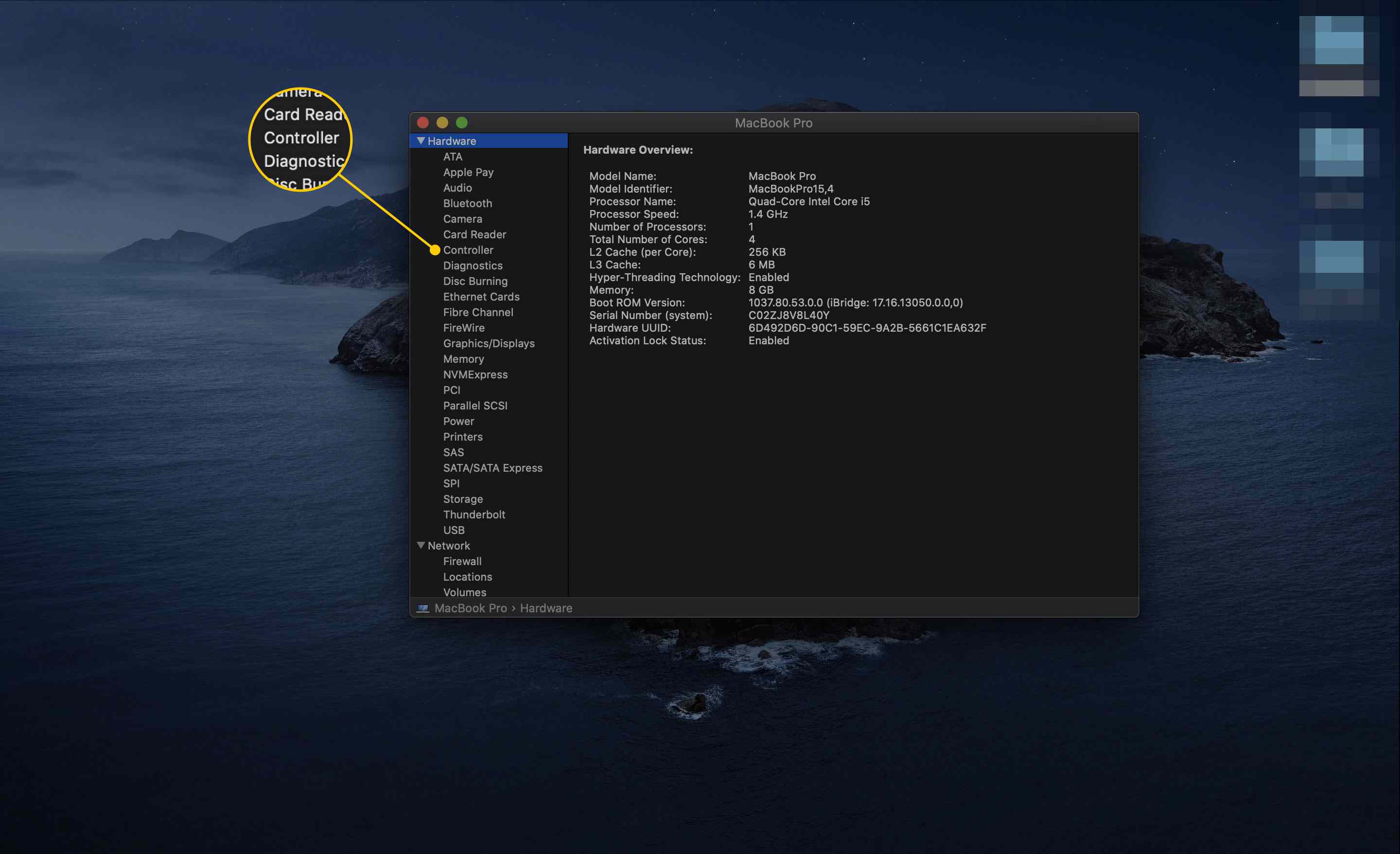Open FireWire details
Viewport: 1400px width, 854px height.
point(464,328)
